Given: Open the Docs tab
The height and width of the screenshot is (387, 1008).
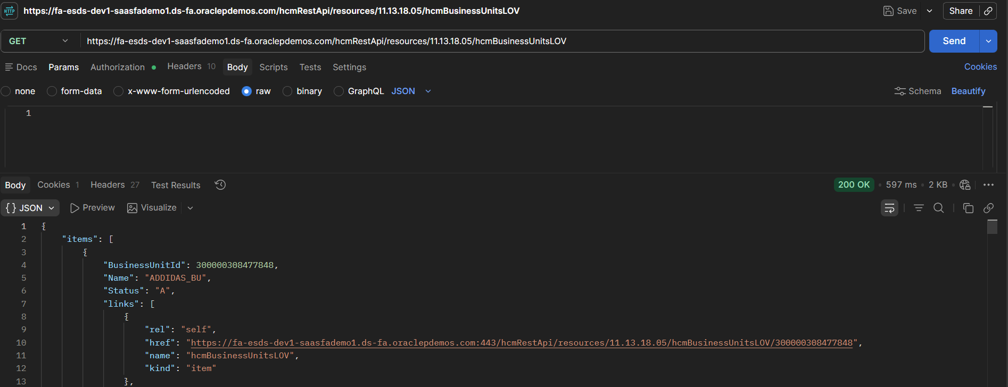Looking at the screenshot, I should [x=21, y=67].
